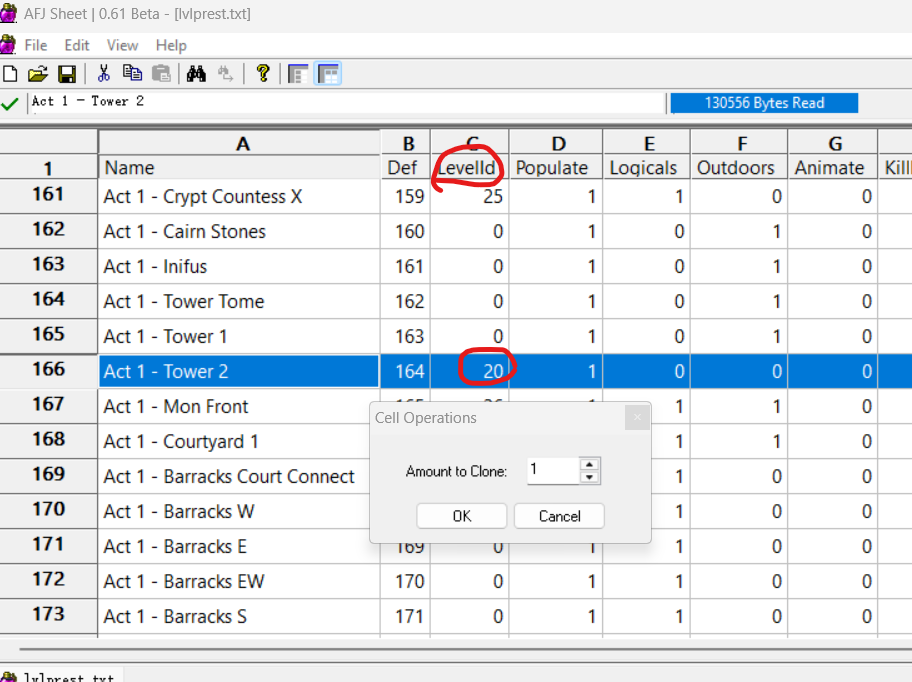Viewport: 912px width, 682px height.
Task: Click the Cut scissors icon
Action: click(104, 74)
